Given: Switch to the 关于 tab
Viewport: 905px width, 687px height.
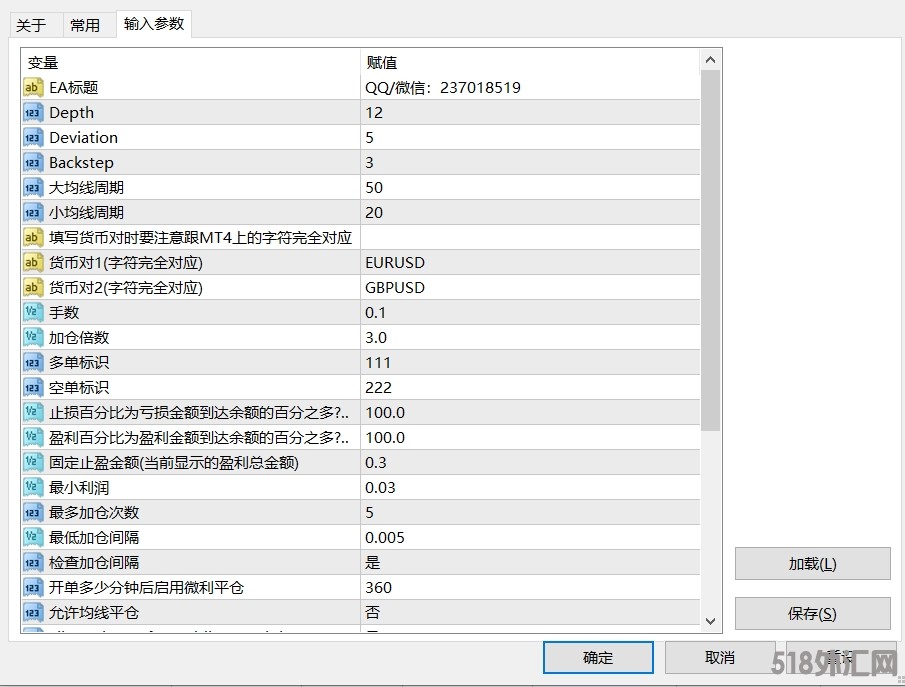Looking at the screenshot, I should tap(31, 25).
